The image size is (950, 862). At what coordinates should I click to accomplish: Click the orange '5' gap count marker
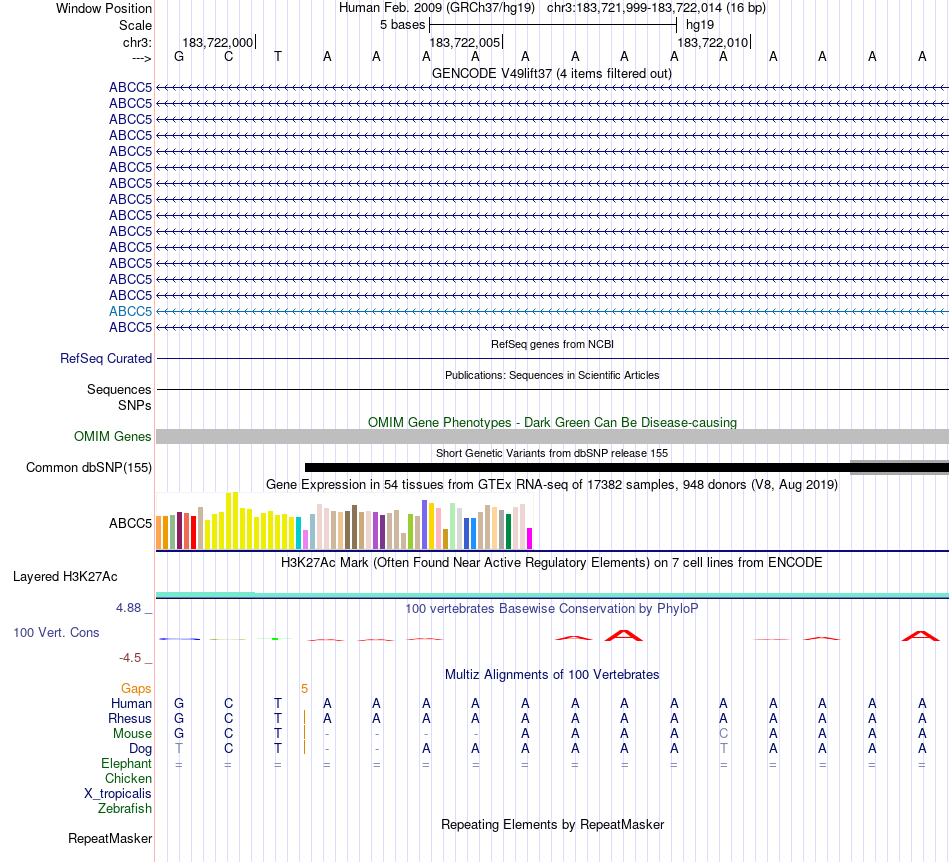[304, 689]
